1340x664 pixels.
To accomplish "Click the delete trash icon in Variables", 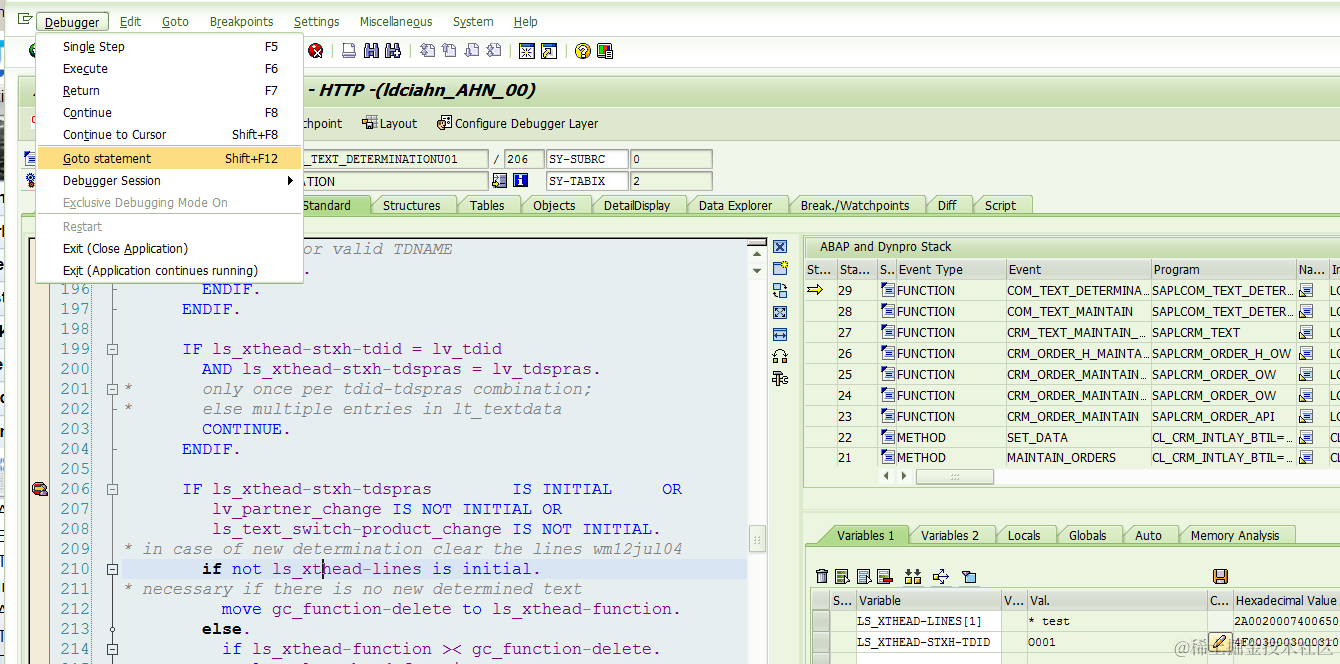I will click(x=822, y=576).
